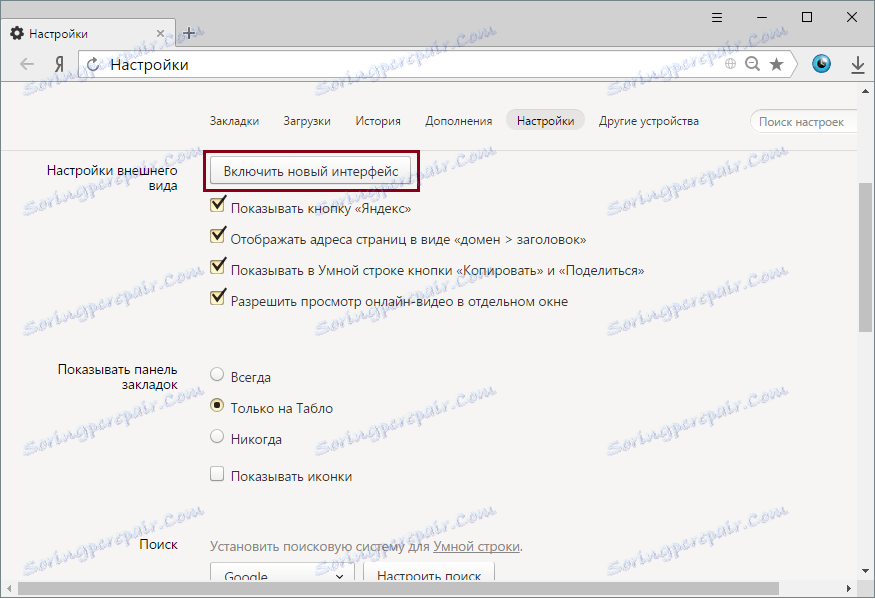Click the Поиск настроек search field
The image size is (875, 599).
pos(803,119)
